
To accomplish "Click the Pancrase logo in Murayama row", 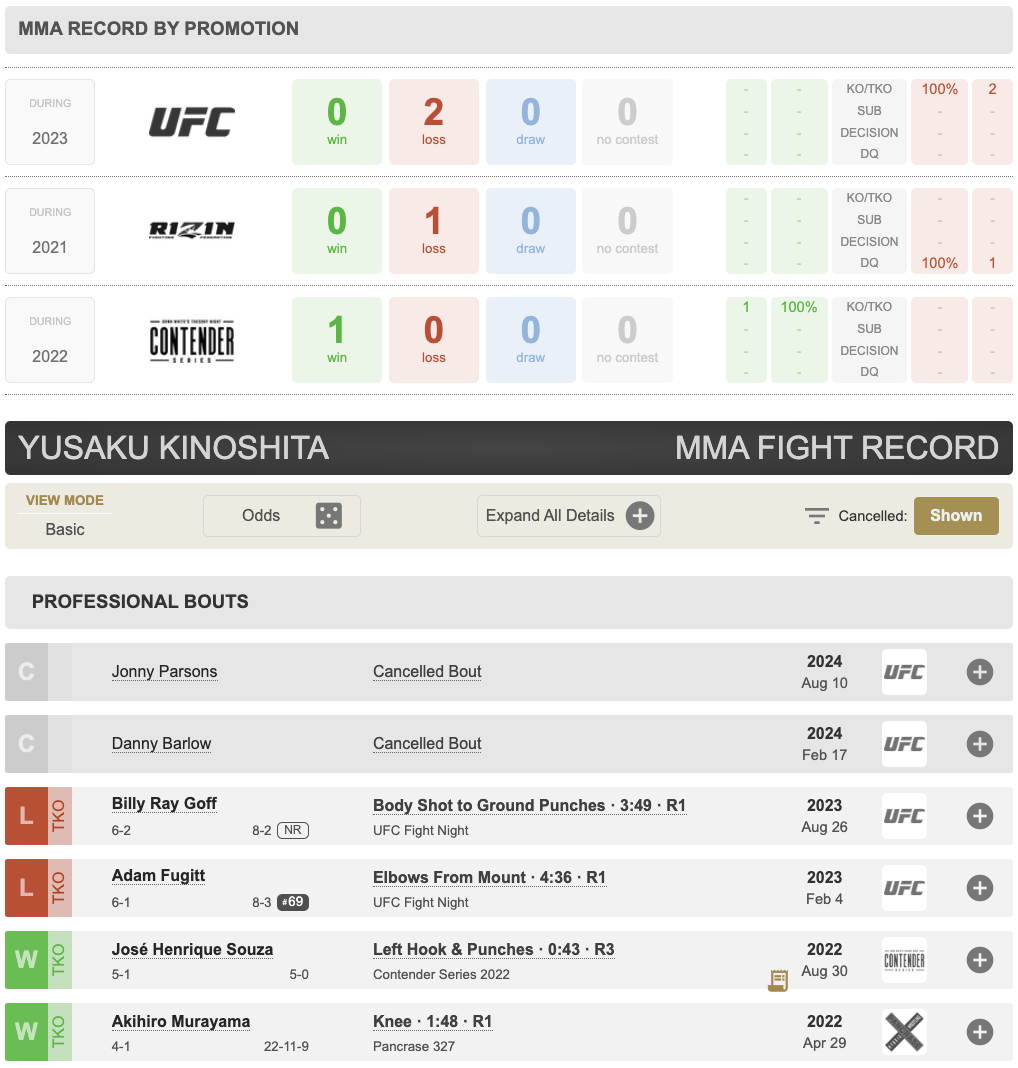I will 904,1032.
